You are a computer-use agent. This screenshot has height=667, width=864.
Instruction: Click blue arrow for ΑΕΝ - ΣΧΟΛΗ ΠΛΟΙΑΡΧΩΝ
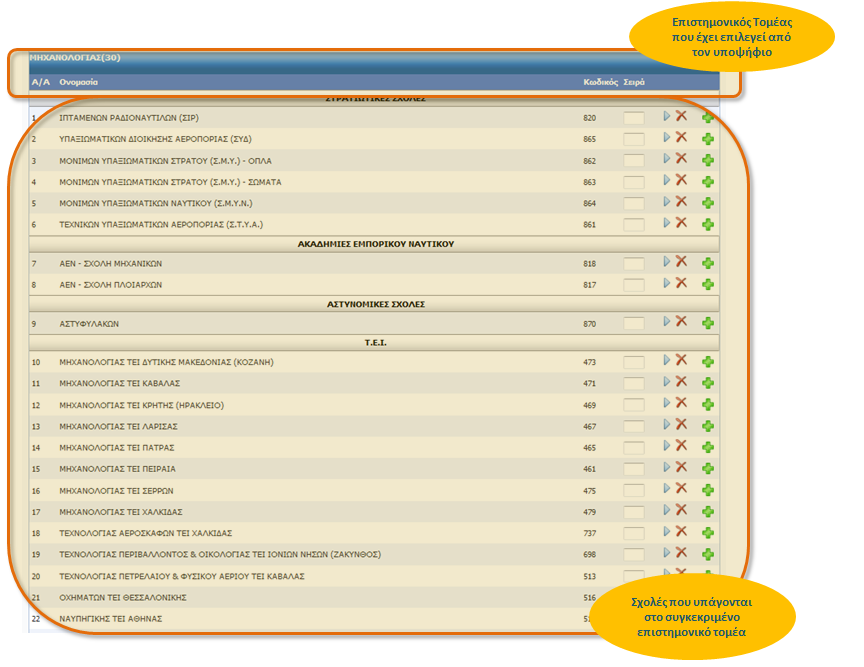[667, 283]
